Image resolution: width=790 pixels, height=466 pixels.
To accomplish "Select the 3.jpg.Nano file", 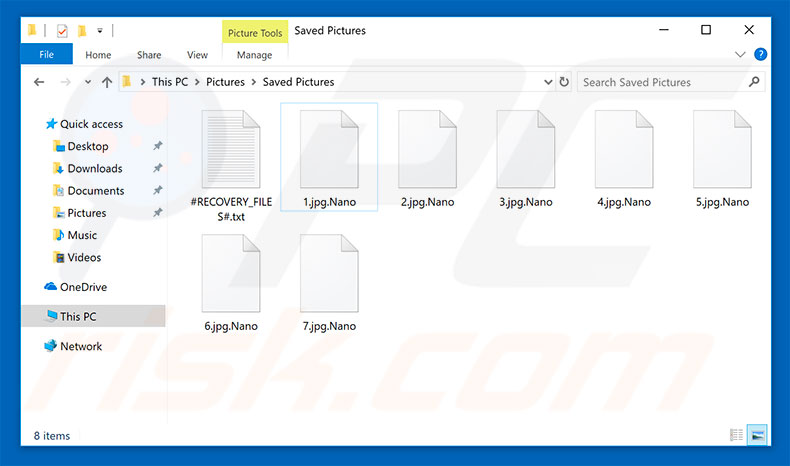I will click(x=525, y=158).
